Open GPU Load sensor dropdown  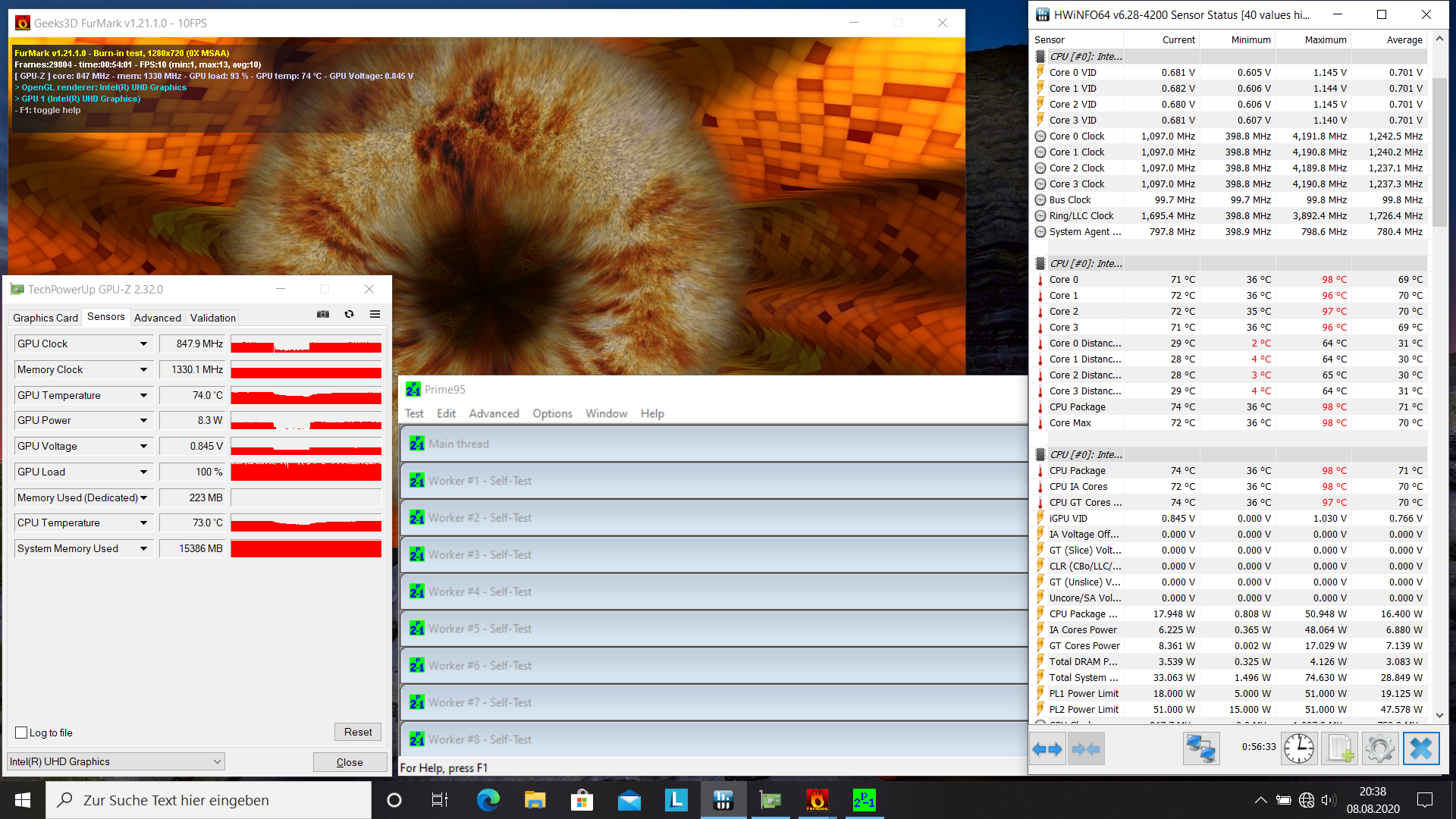click(143, 472)
